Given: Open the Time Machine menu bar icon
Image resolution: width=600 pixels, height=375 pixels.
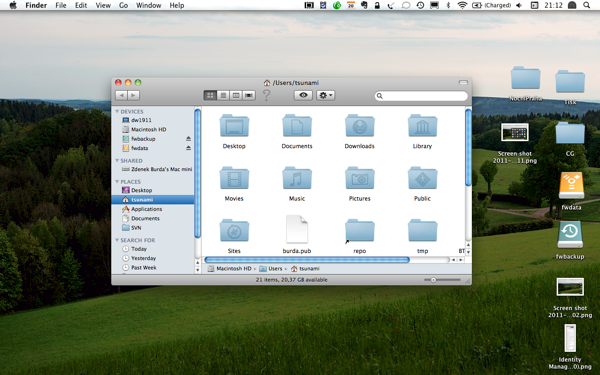Looking at the screenshot, I should coord(420,5).
